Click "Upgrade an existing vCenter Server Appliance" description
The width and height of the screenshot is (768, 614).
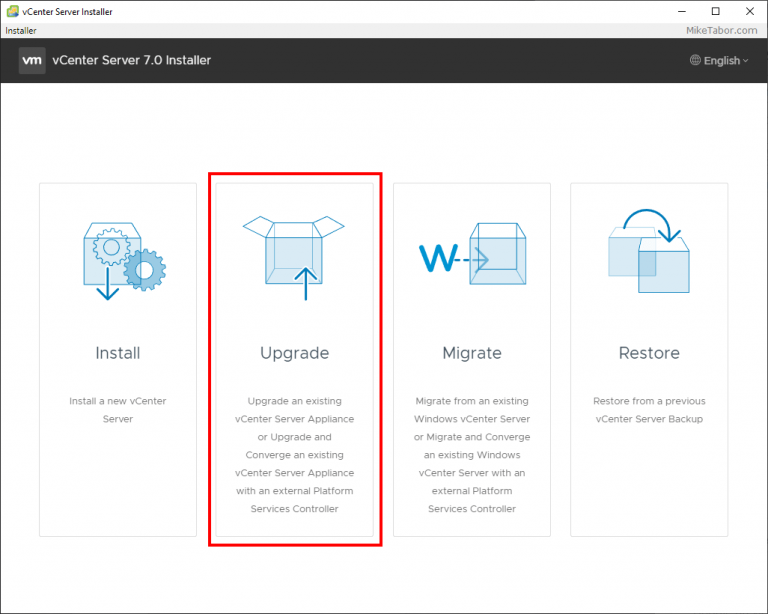pyautogui.click(x=294, y=454)
